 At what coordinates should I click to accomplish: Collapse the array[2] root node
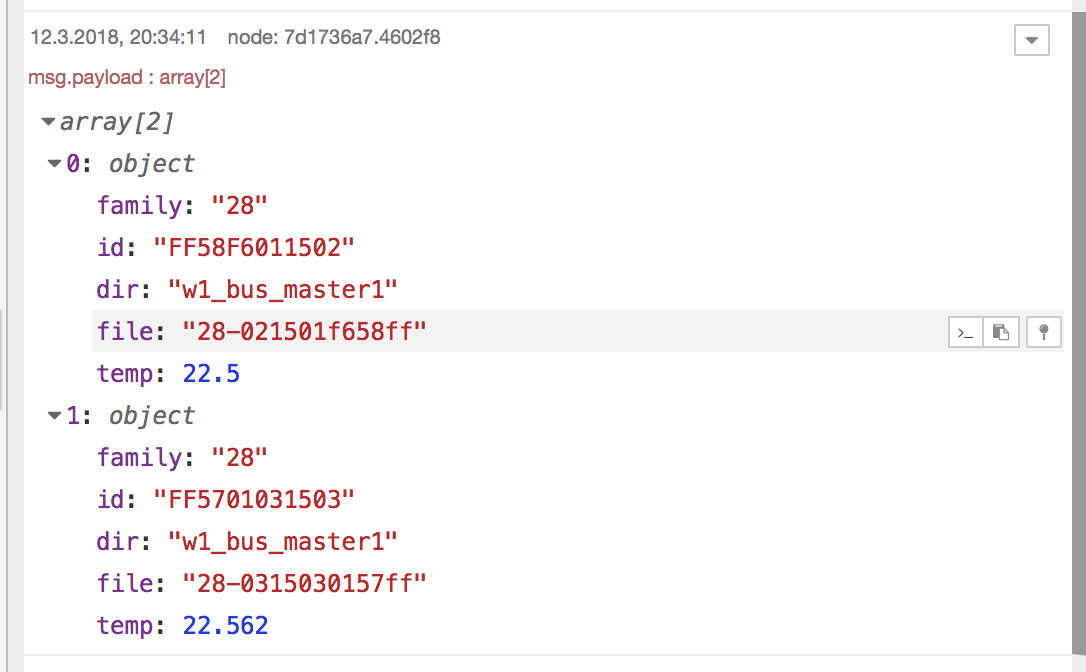coord(48,122)
